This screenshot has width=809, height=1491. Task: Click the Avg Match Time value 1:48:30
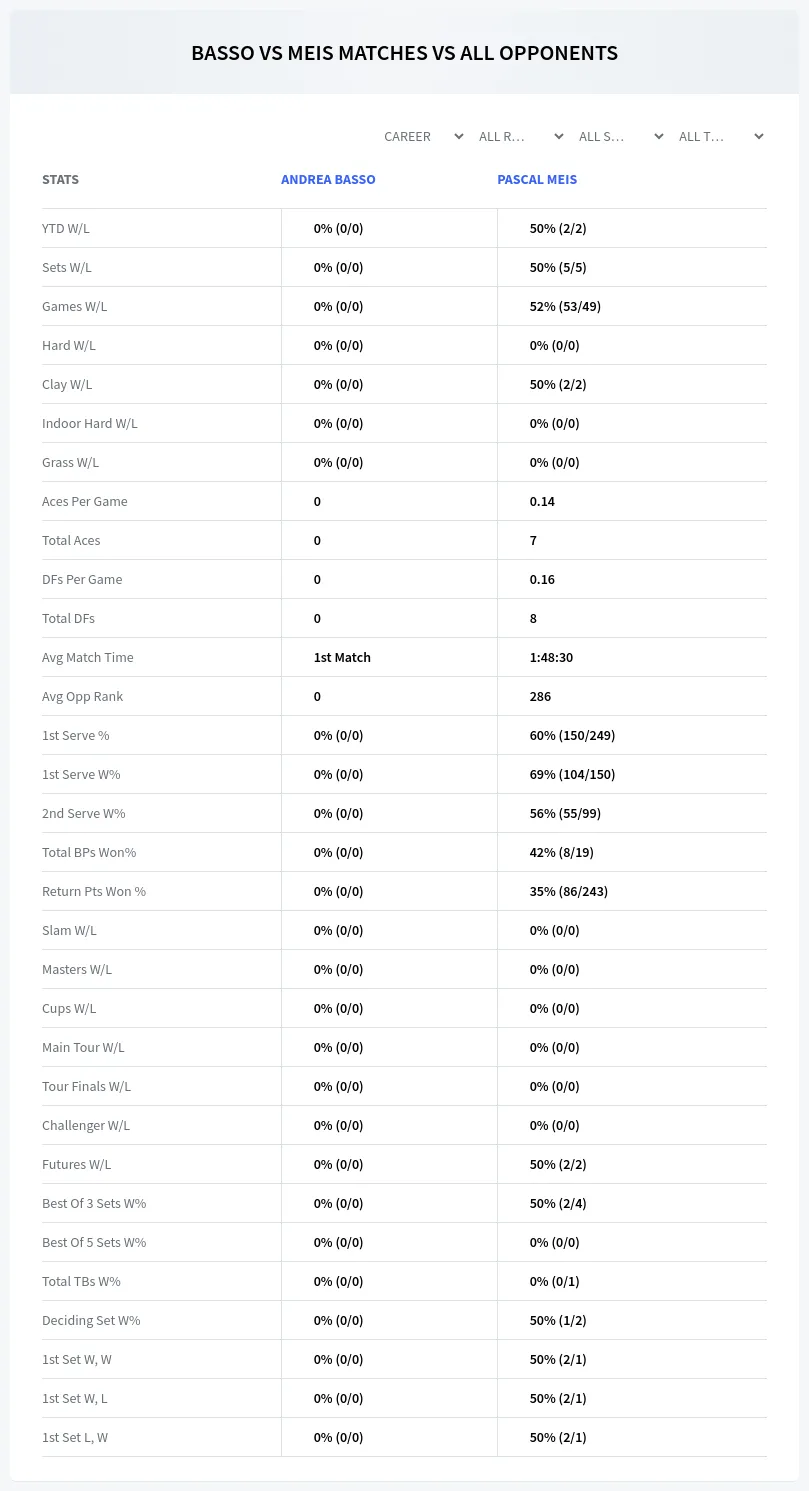point(551,657)
